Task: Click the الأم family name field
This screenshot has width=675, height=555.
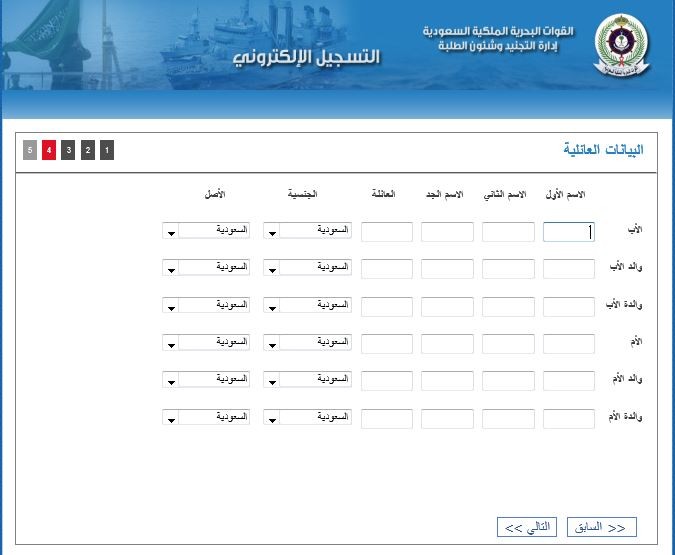Action: click(x=387, y=344)
